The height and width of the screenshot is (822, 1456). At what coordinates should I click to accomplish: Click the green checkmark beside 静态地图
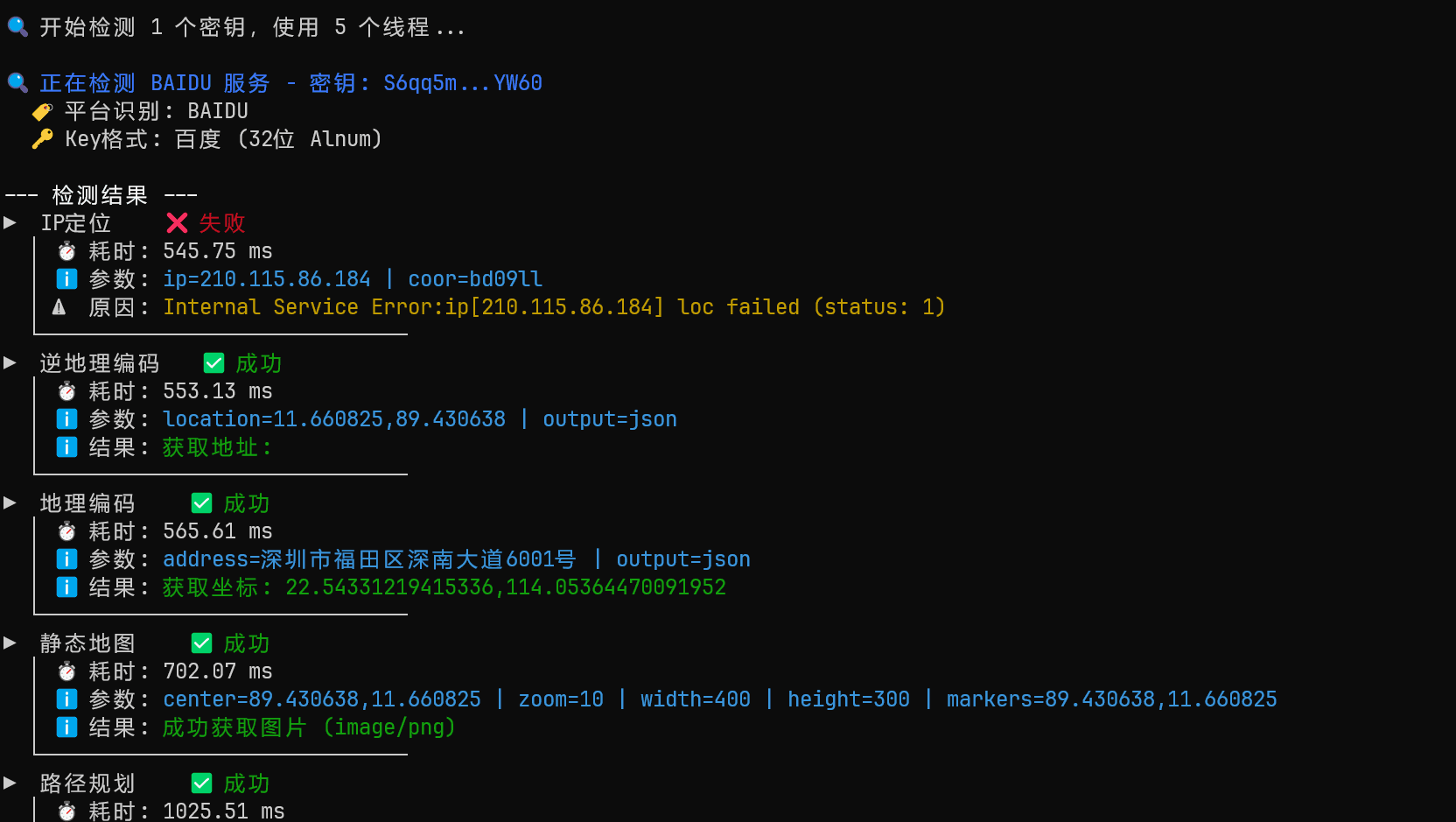pyautogui.click(x=201, y=643)
